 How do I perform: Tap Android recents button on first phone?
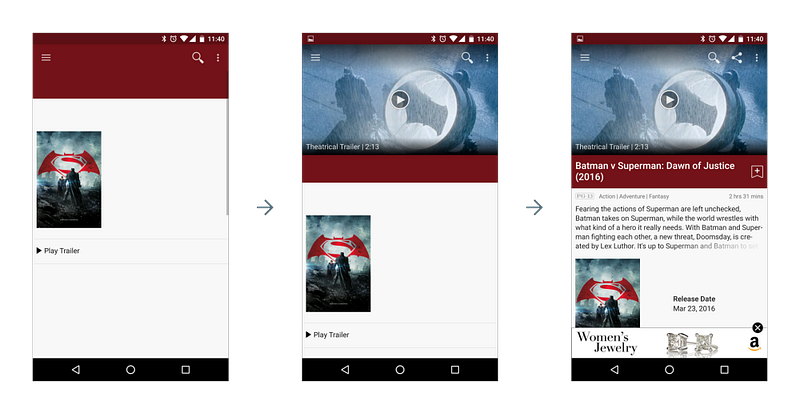(x=186, y=370)
